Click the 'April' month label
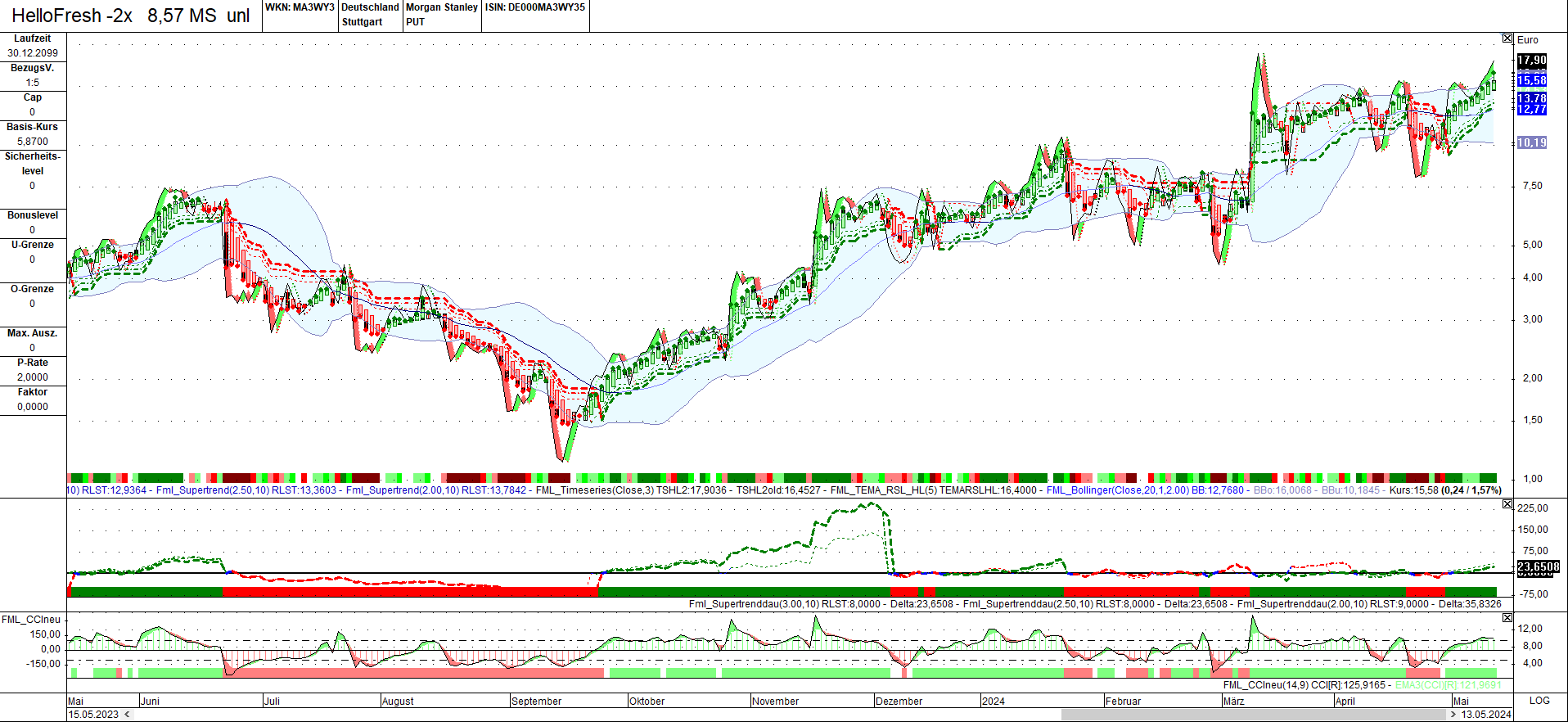1568x722 pixels. (x=1345, y=702)
